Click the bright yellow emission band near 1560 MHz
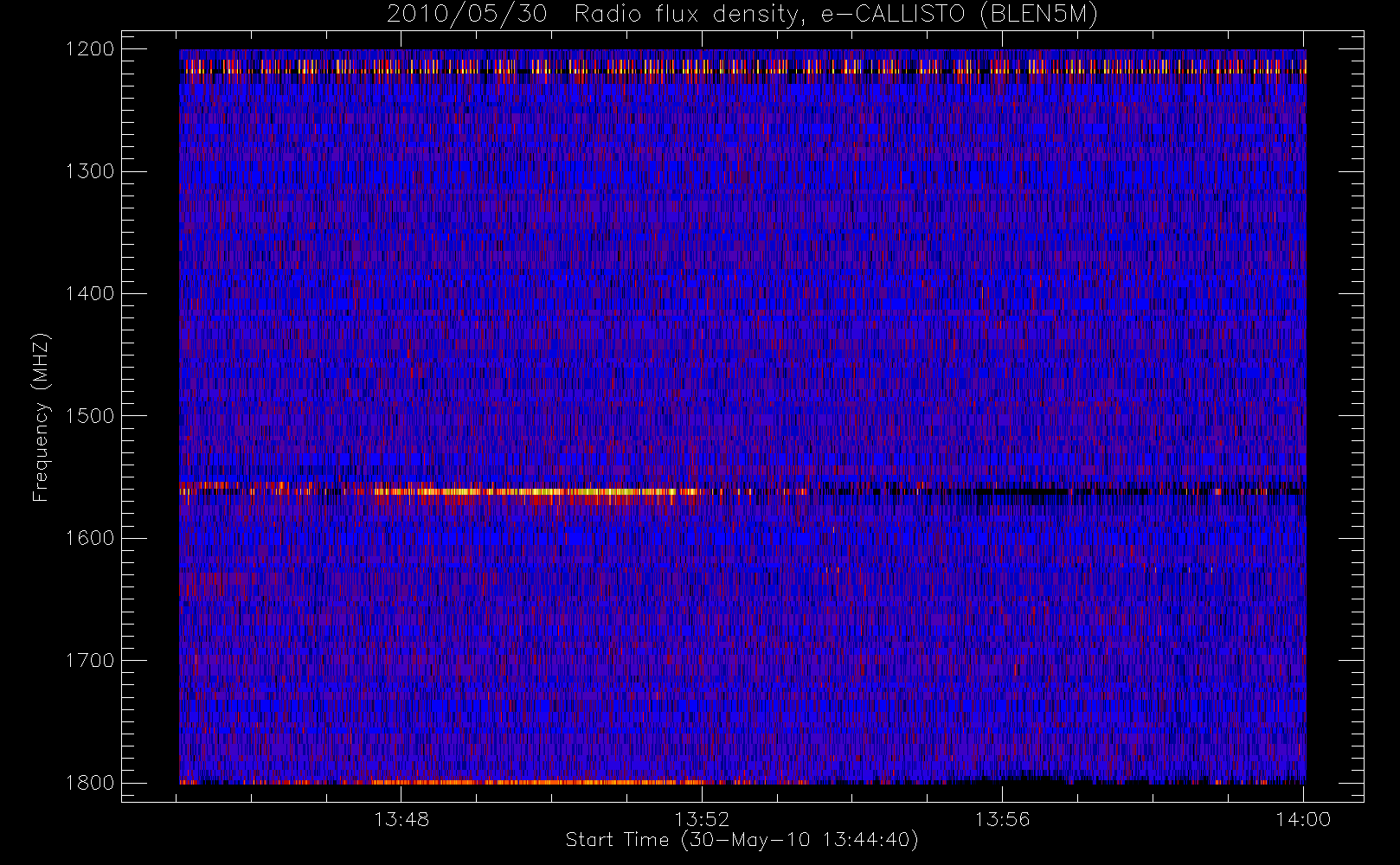Viewport: 1400px width, 865px height. click(x=536, y=492)
